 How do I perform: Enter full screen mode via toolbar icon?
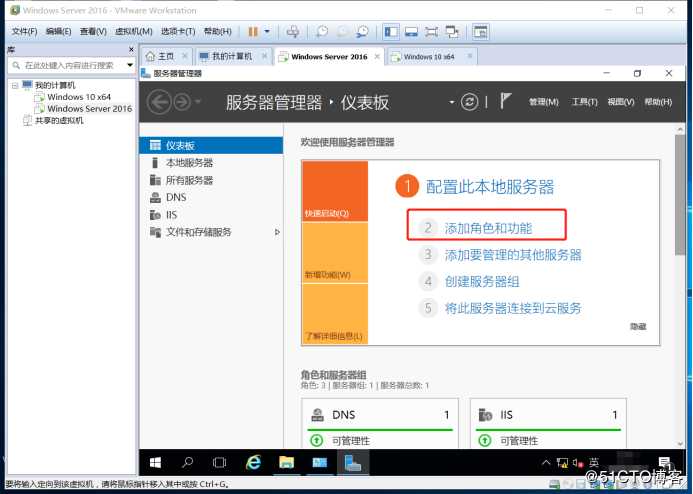[x=431, y=32]
